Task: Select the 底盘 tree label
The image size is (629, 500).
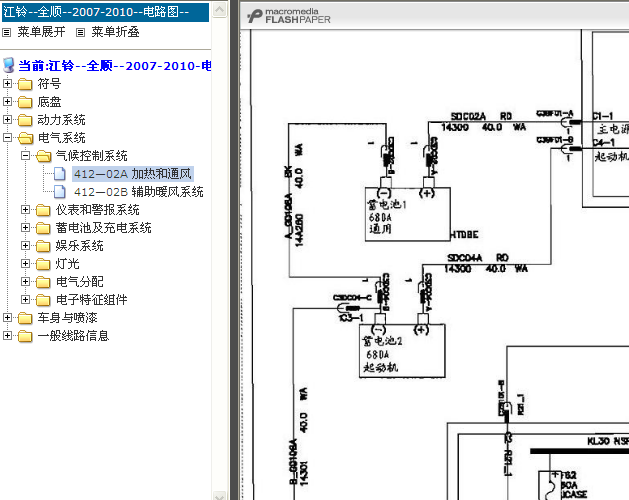Action: pos(49,102)
